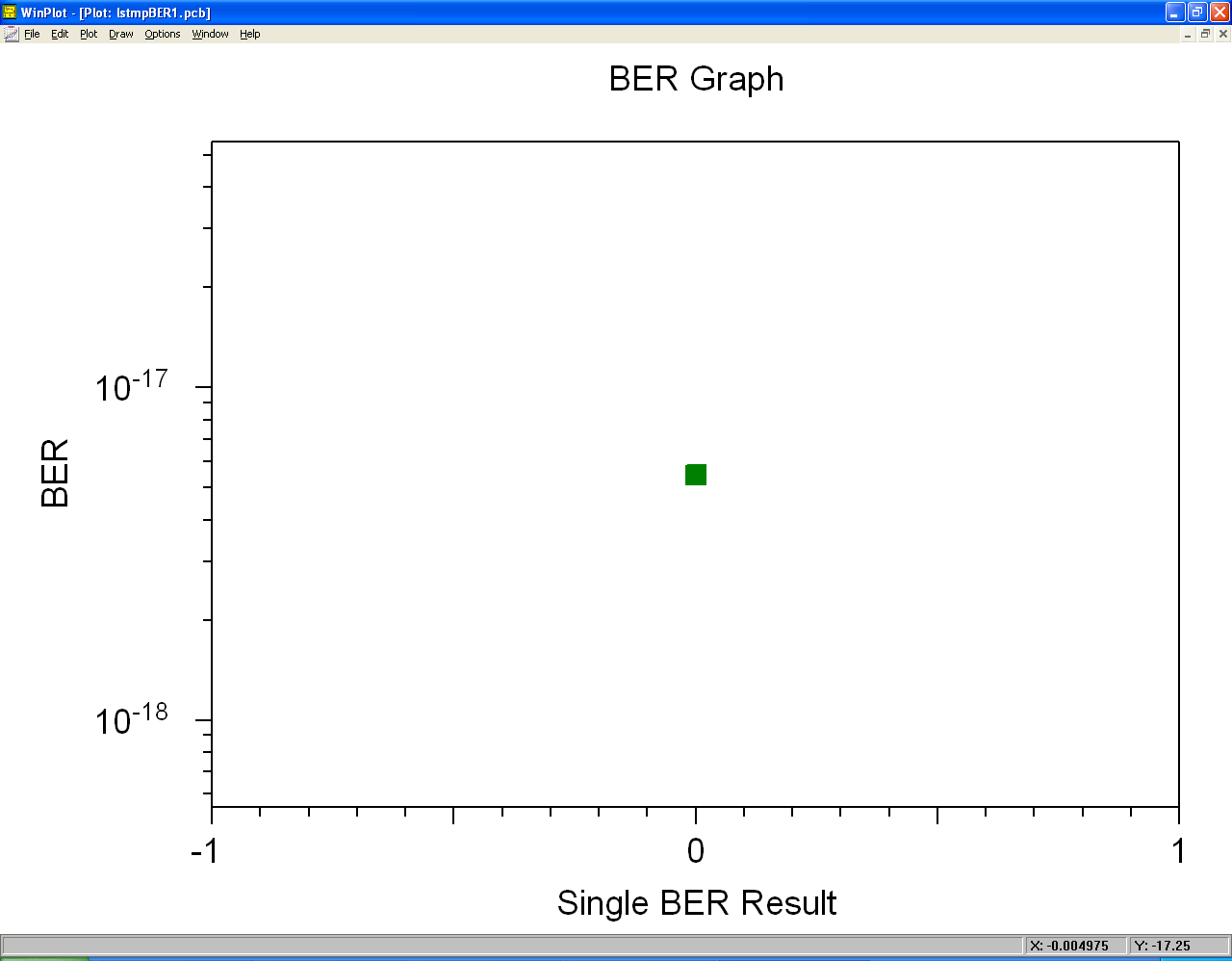
Task: Restore down the WinPlot main window
Action: click(1197, 13)
